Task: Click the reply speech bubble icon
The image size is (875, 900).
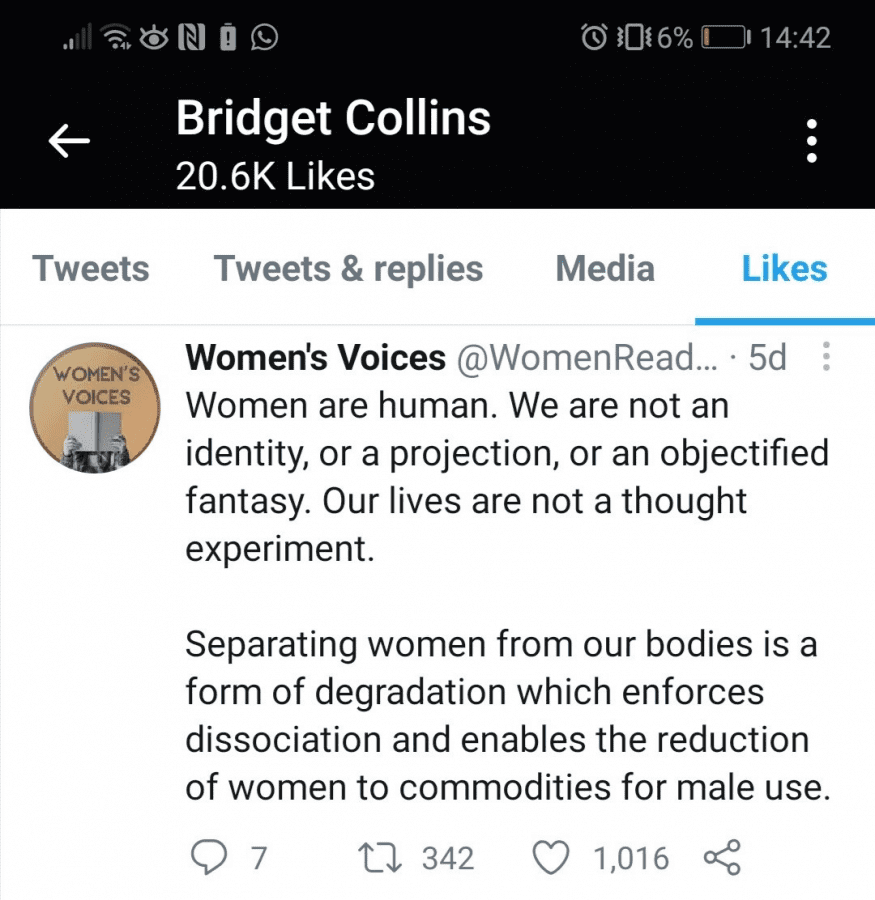Action: (208, 857)
